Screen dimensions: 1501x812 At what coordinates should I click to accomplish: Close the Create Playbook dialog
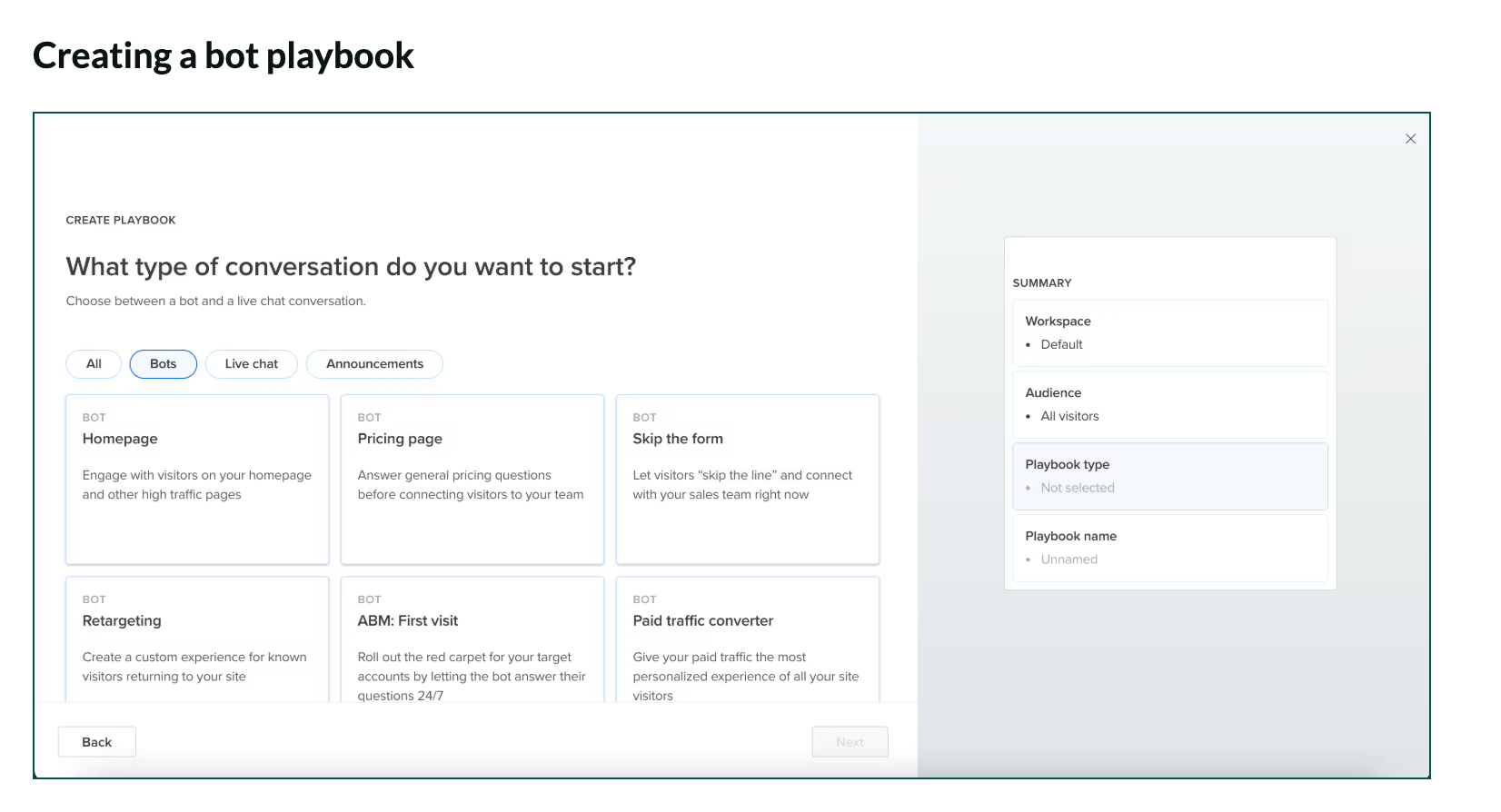(1410, 139)
